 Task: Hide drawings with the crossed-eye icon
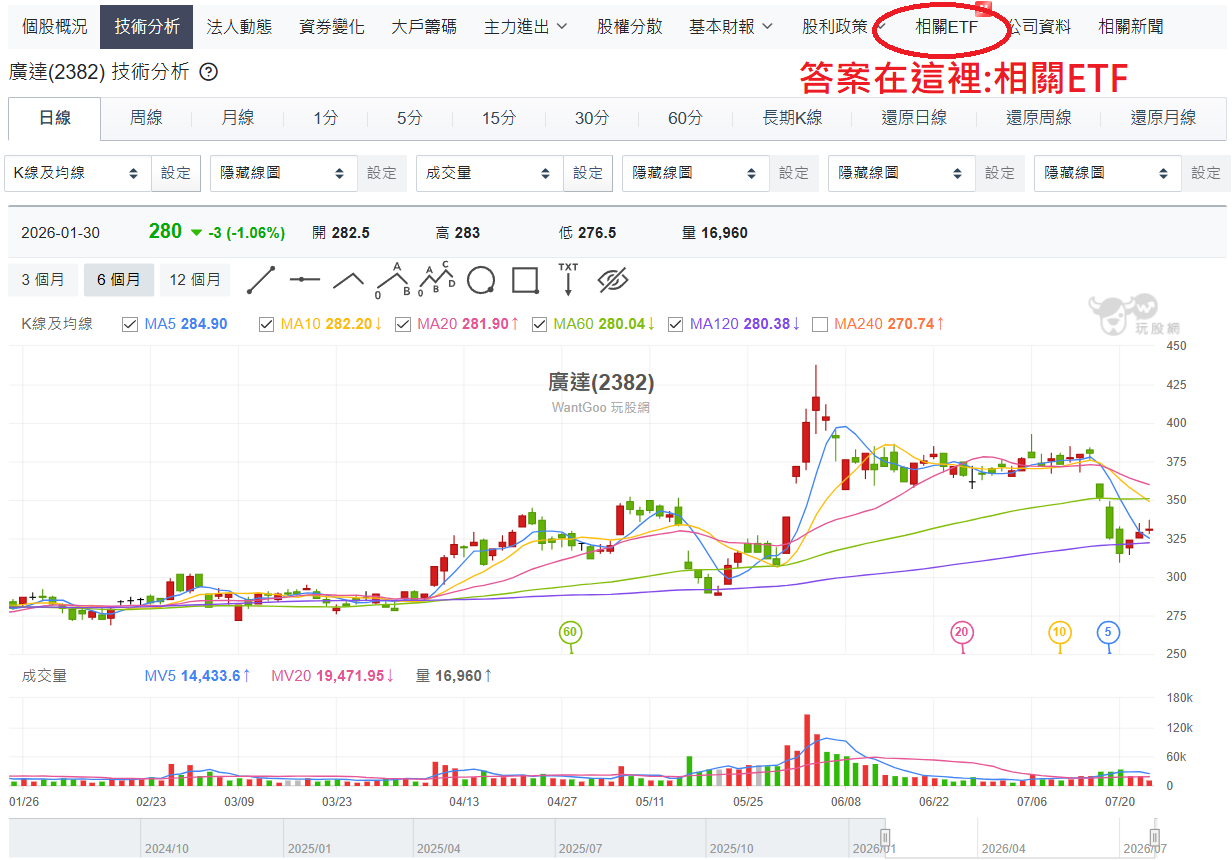click(x=611, y=280)
